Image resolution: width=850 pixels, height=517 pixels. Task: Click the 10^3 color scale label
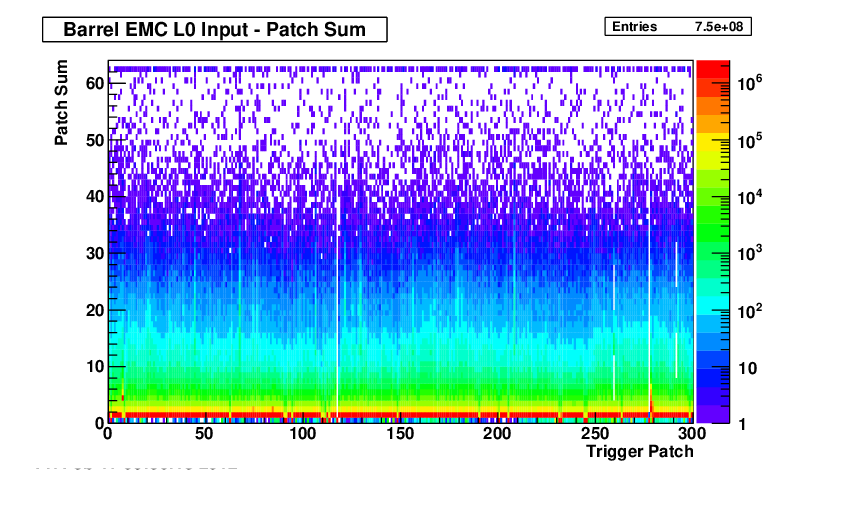750,253
